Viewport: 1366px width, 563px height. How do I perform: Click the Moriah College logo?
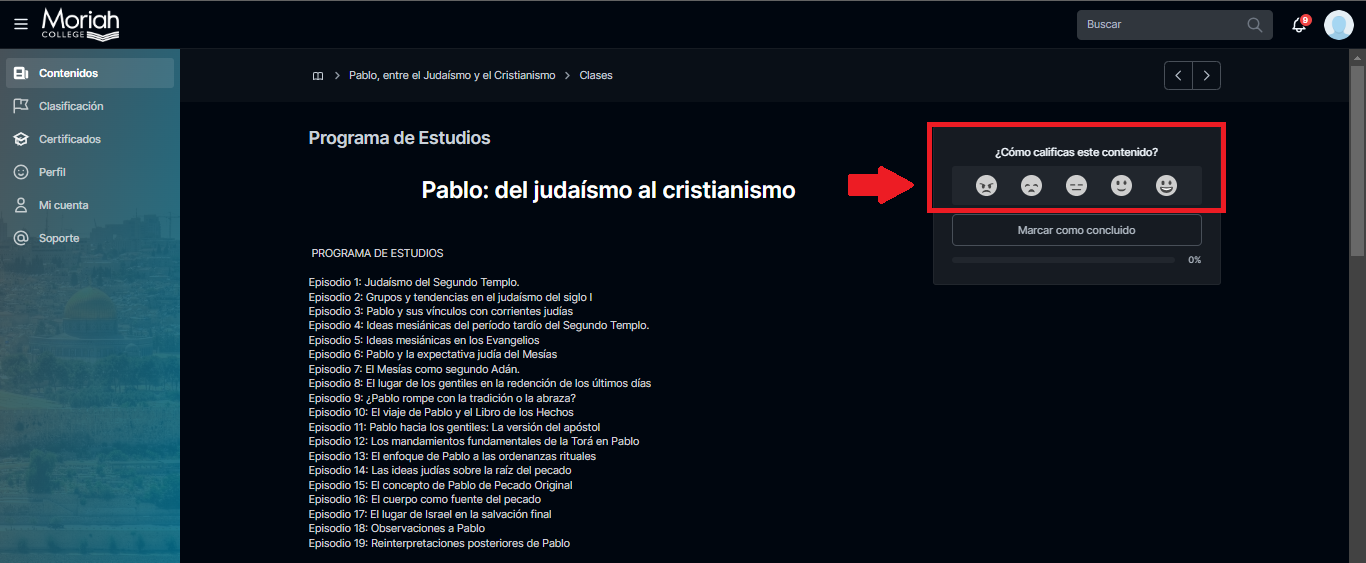[81, 23]
